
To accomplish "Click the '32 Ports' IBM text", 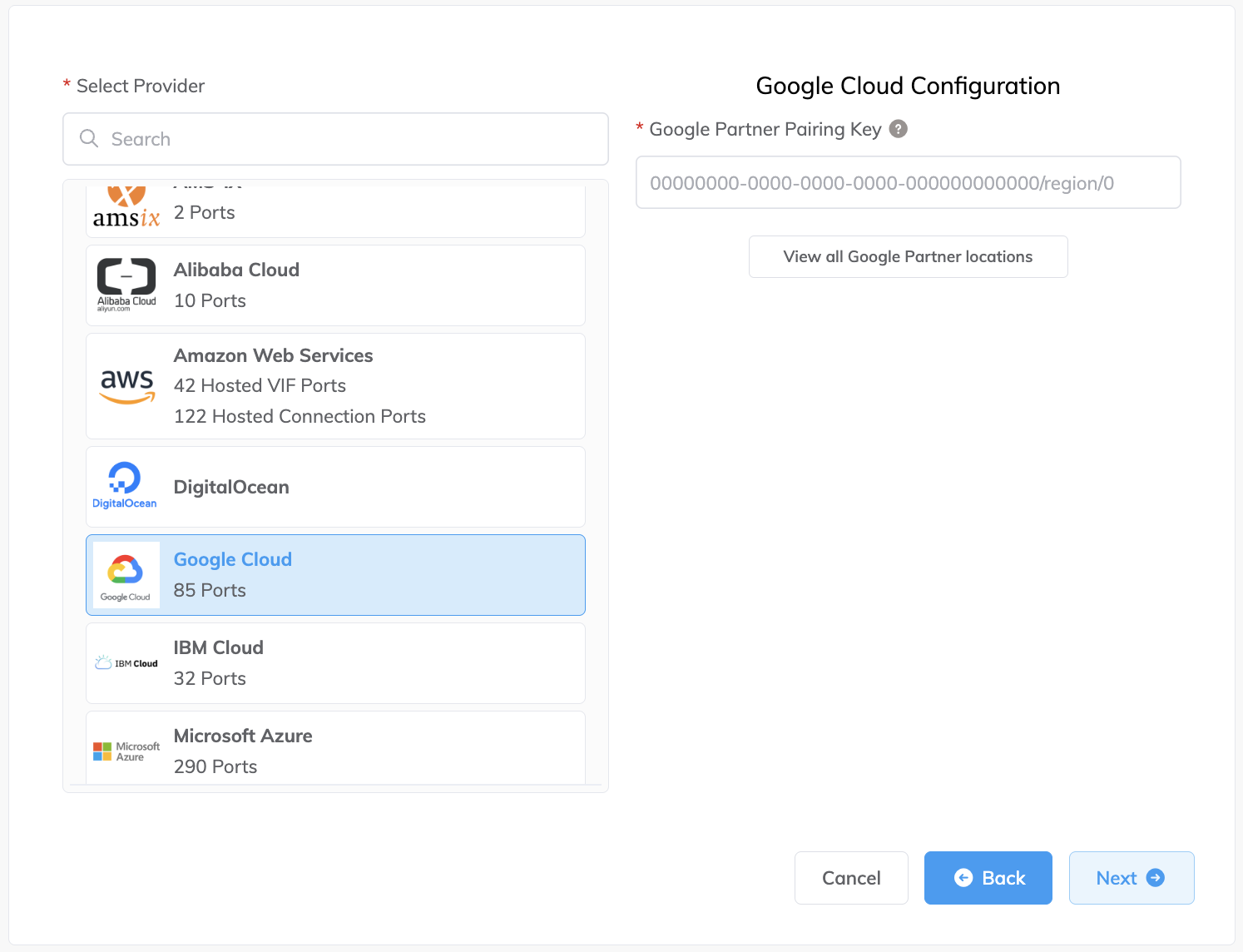I will [x=210, y=678].
